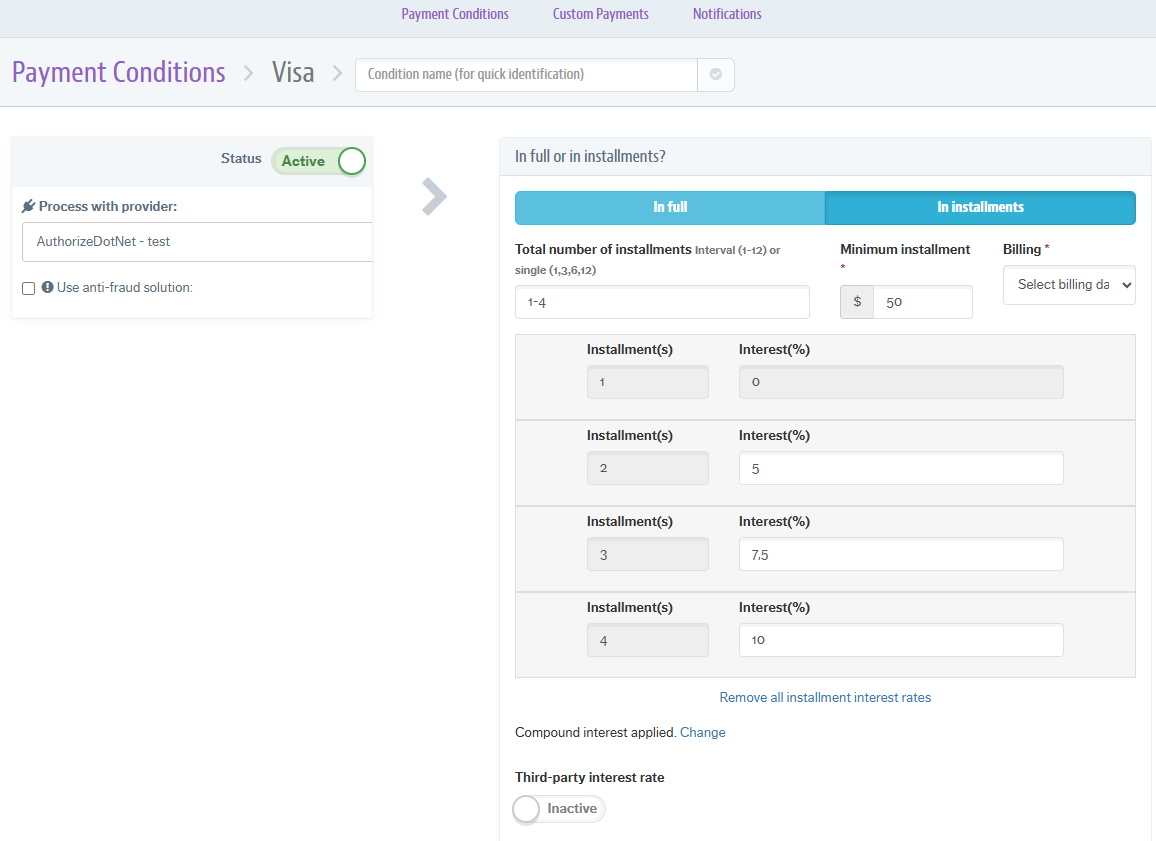This screenshot has width=1156, height=841.
Task: Click Remove all installment interest rates link
Action: (x=825, y=698)
